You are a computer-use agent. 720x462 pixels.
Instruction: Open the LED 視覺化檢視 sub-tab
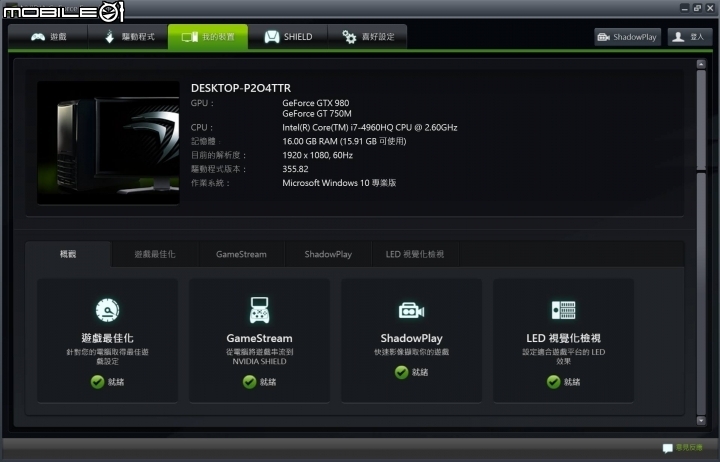pyautogui.click(x=415, y=254)
